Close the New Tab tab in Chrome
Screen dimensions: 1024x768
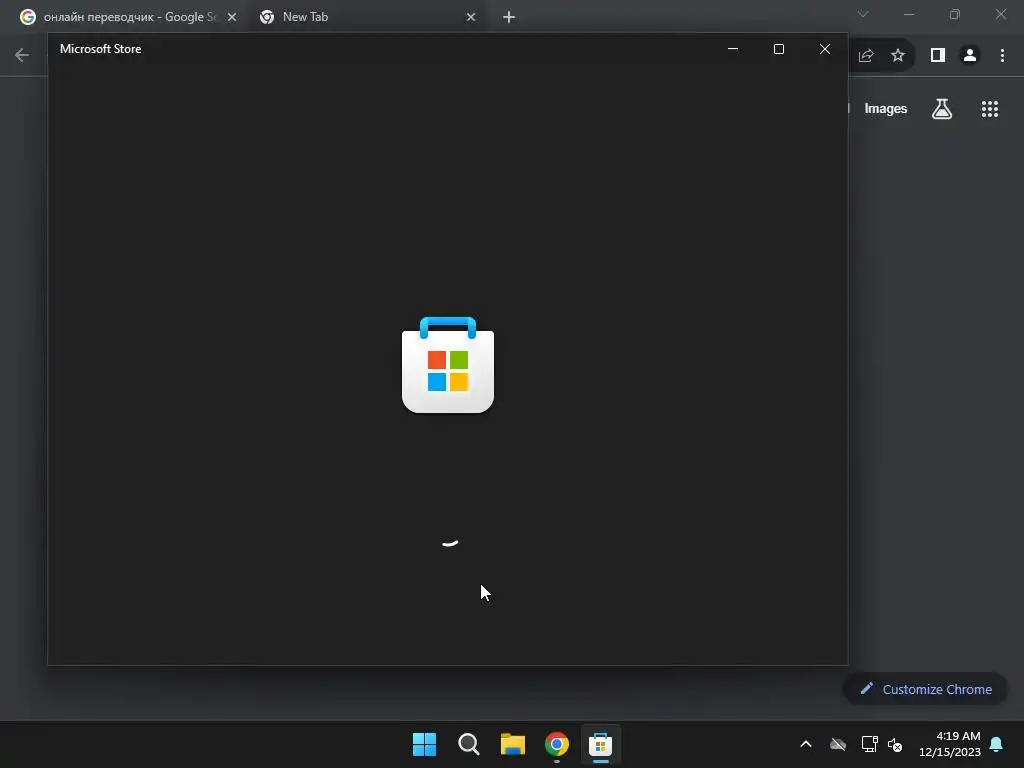(x=471, y=17)
